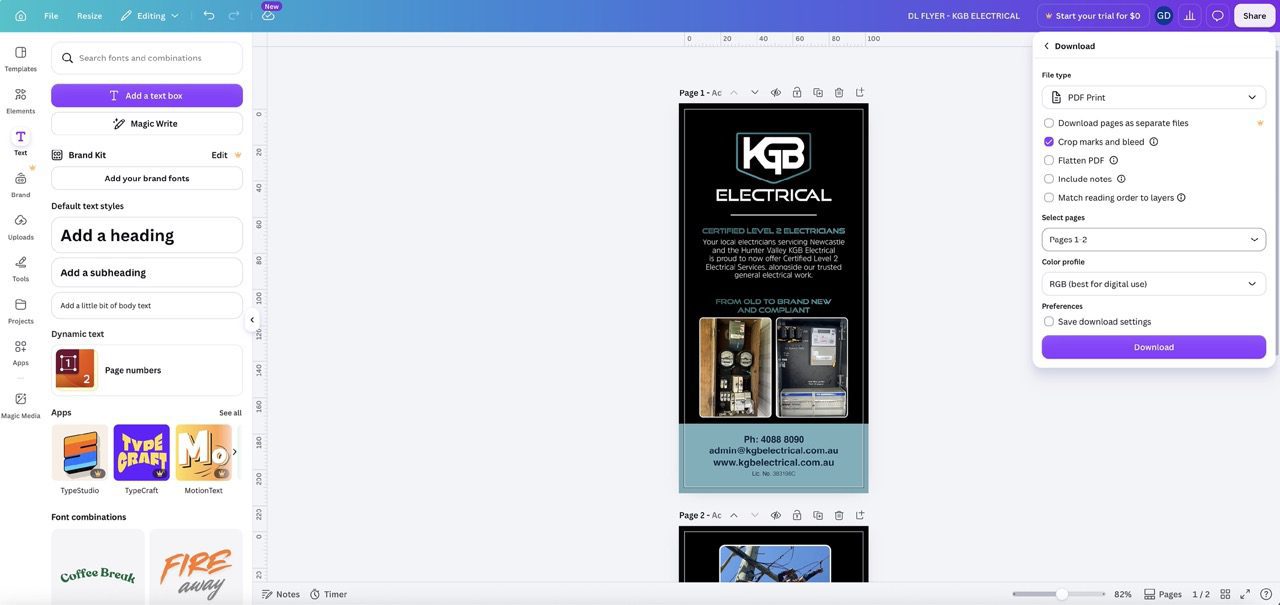Click Add a text box button
This screenshot has height=605, width=1280.
tap(147, 96)
